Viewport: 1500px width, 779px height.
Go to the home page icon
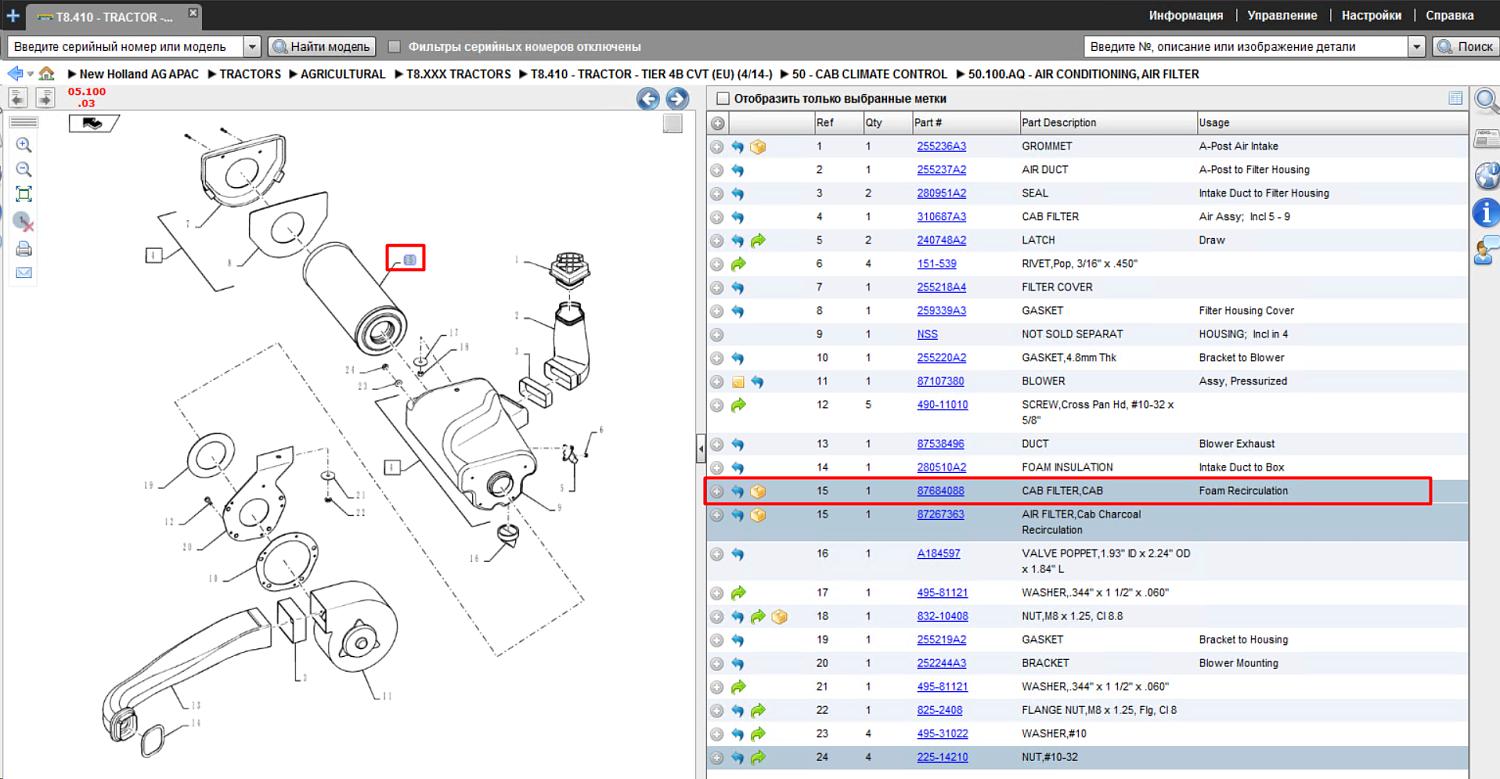pos(47,74)
